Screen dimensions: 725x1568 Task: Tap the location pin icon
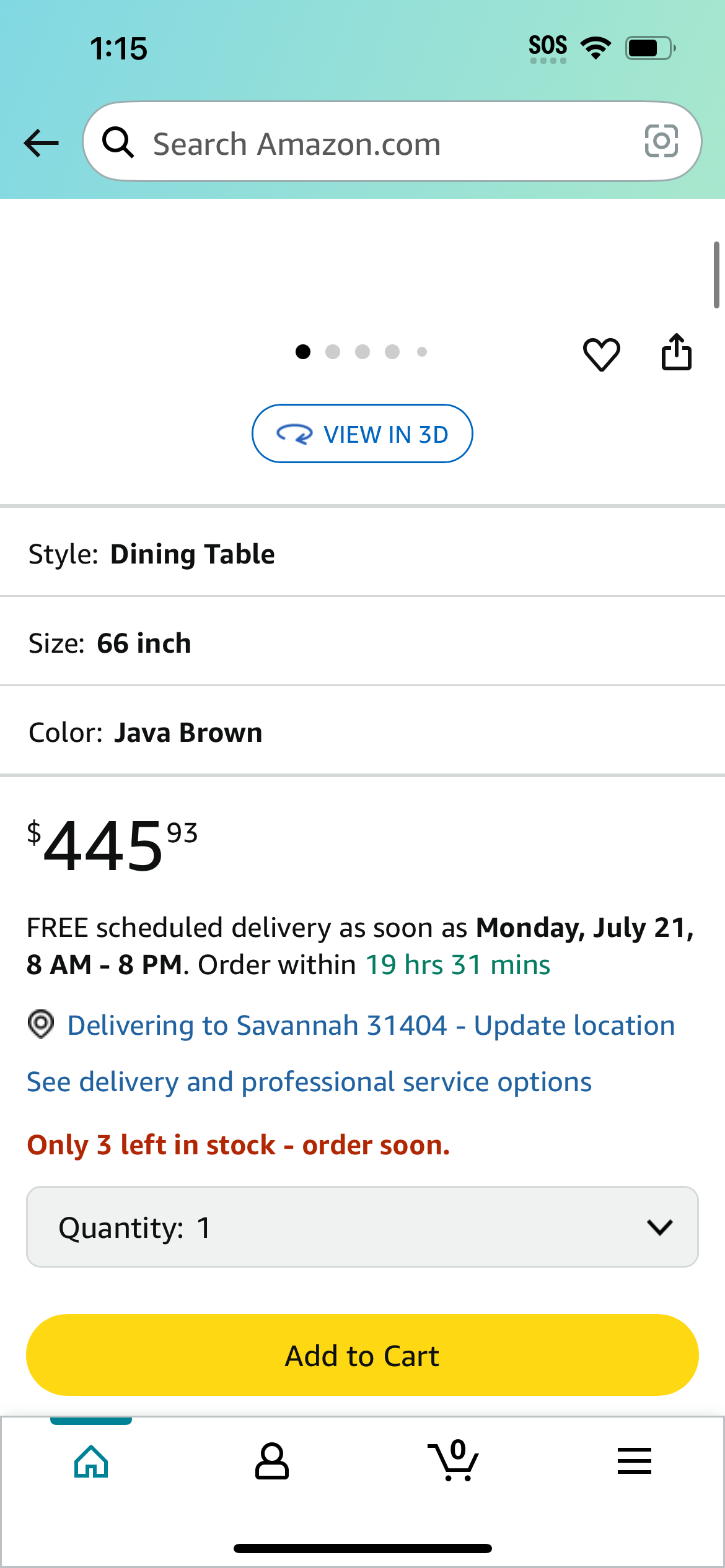coord(41,1024)
